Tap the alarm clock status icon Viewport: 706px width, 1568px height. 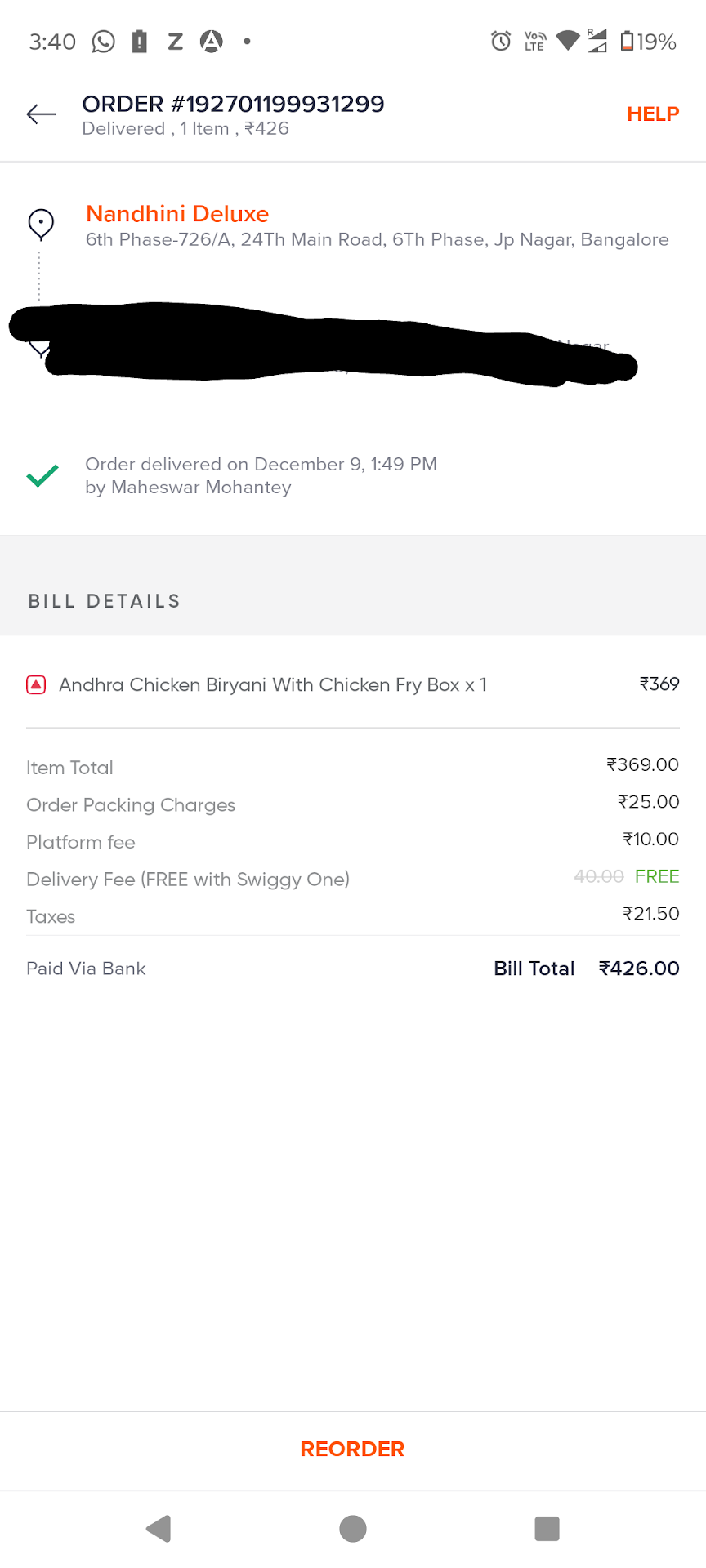tap(501, 41)
